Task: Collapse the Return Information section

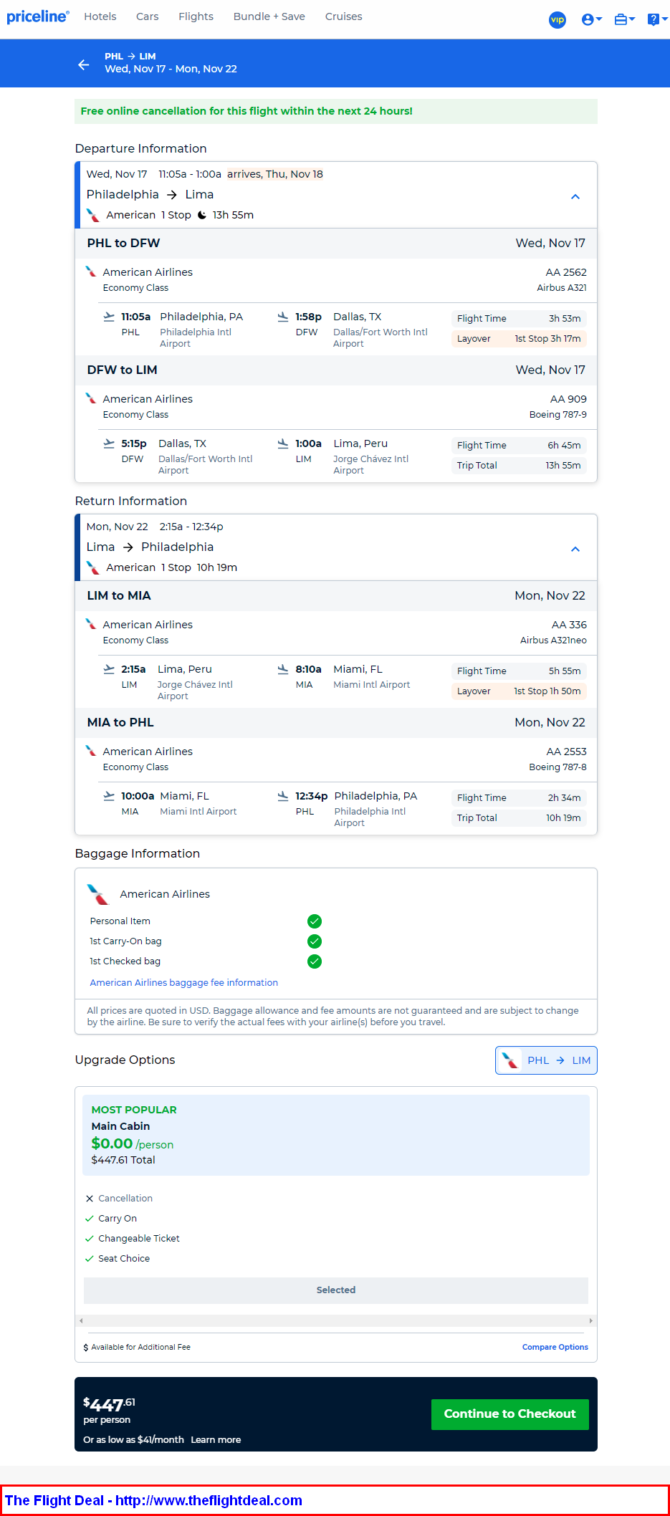Action: tap(575, 549)
